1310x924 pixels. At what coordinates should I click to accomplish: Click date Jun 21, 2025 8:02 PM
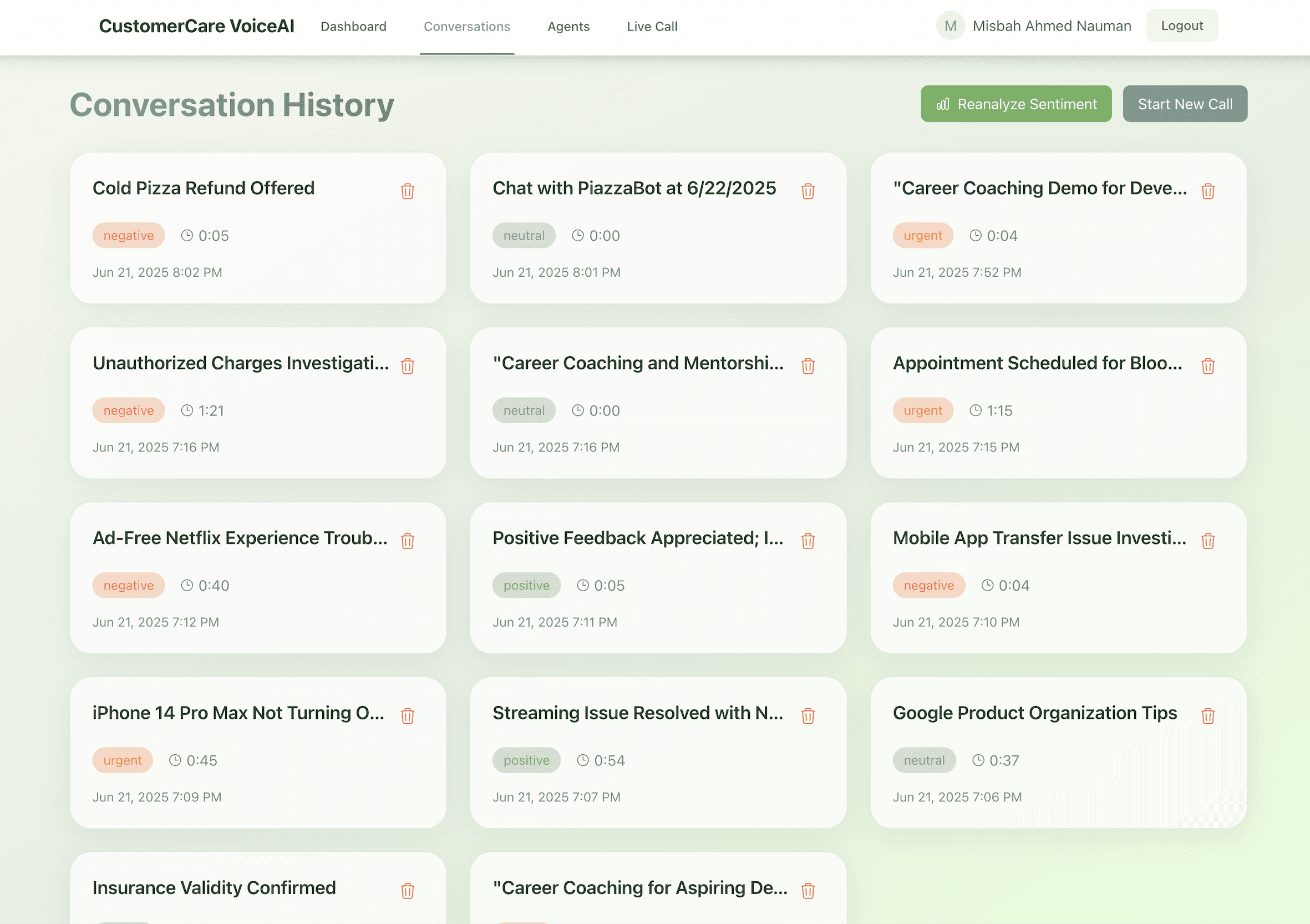click(158, 272)
